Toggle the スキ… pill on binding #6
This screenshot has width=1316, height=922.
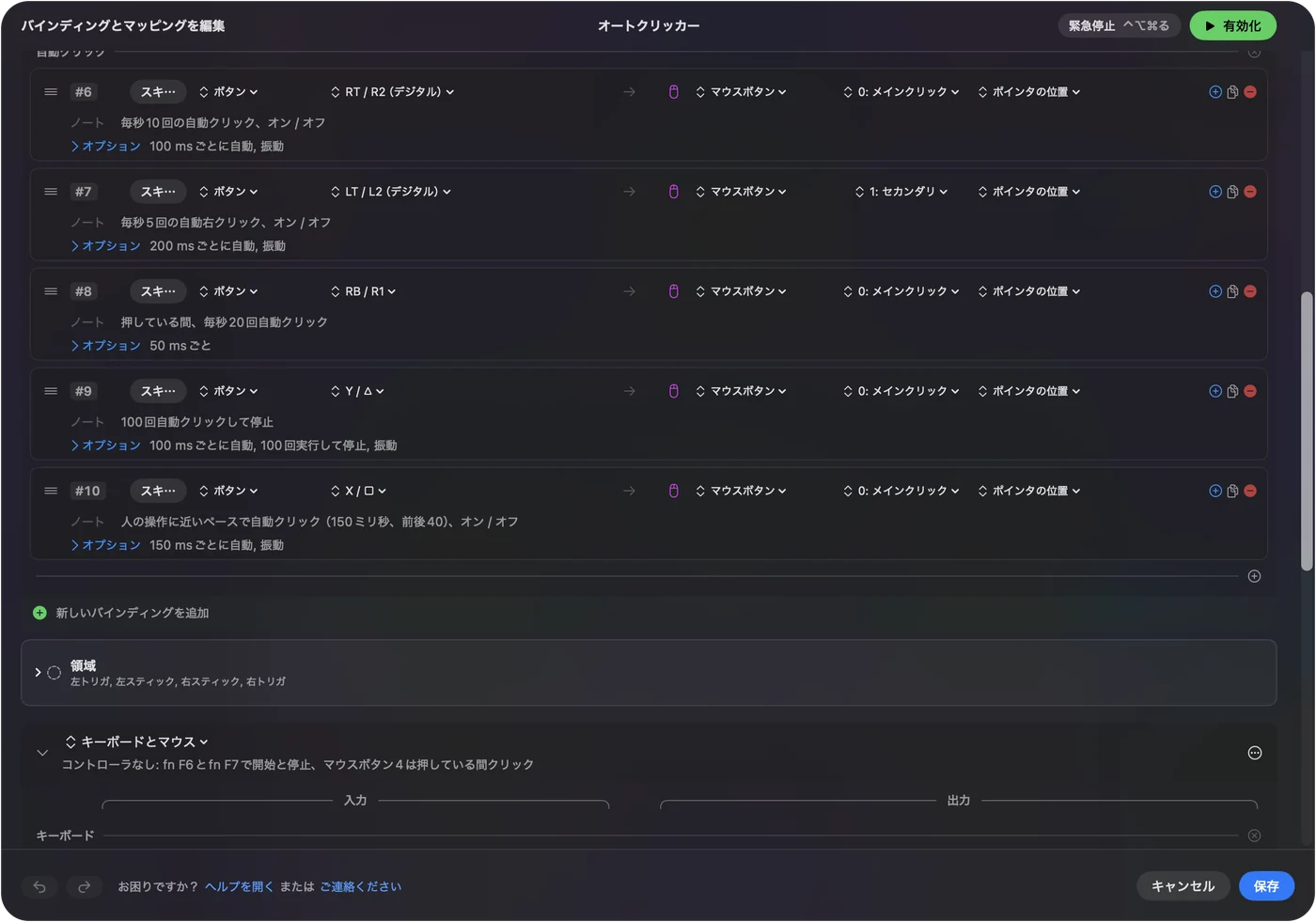click(158, 92)
